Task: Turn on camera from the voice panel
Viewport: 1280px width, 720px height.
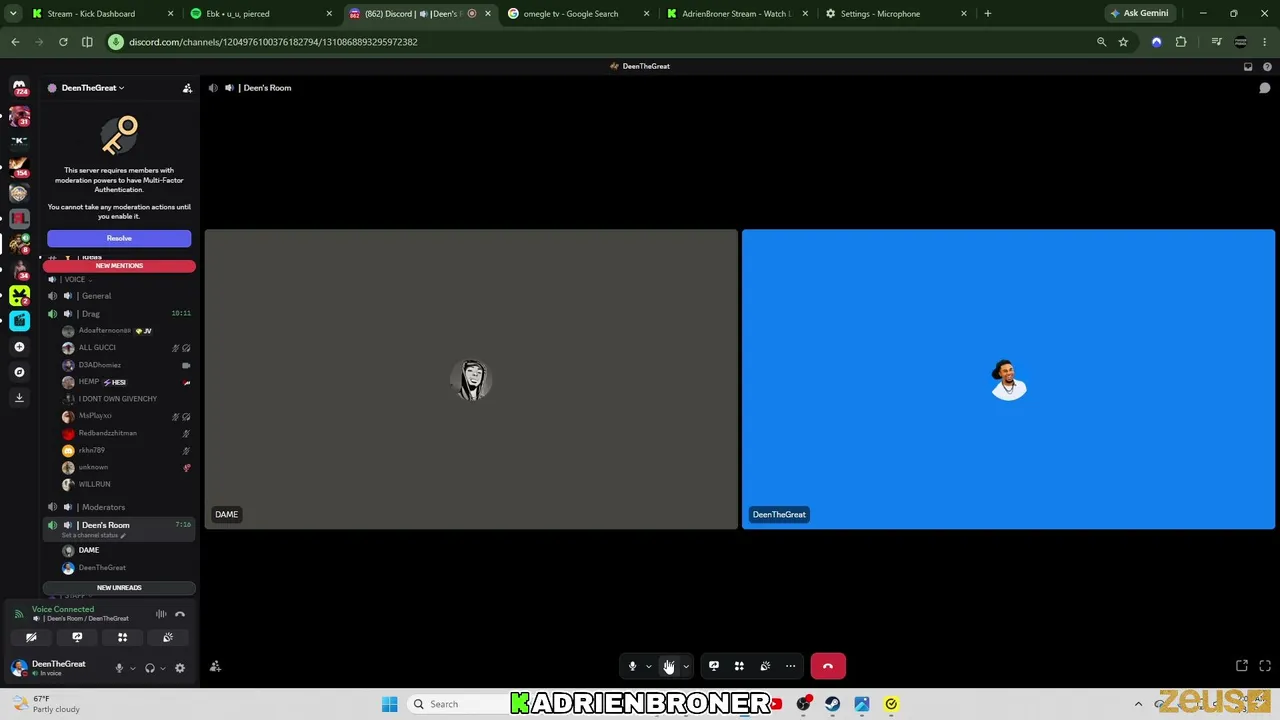Action: 31,637
